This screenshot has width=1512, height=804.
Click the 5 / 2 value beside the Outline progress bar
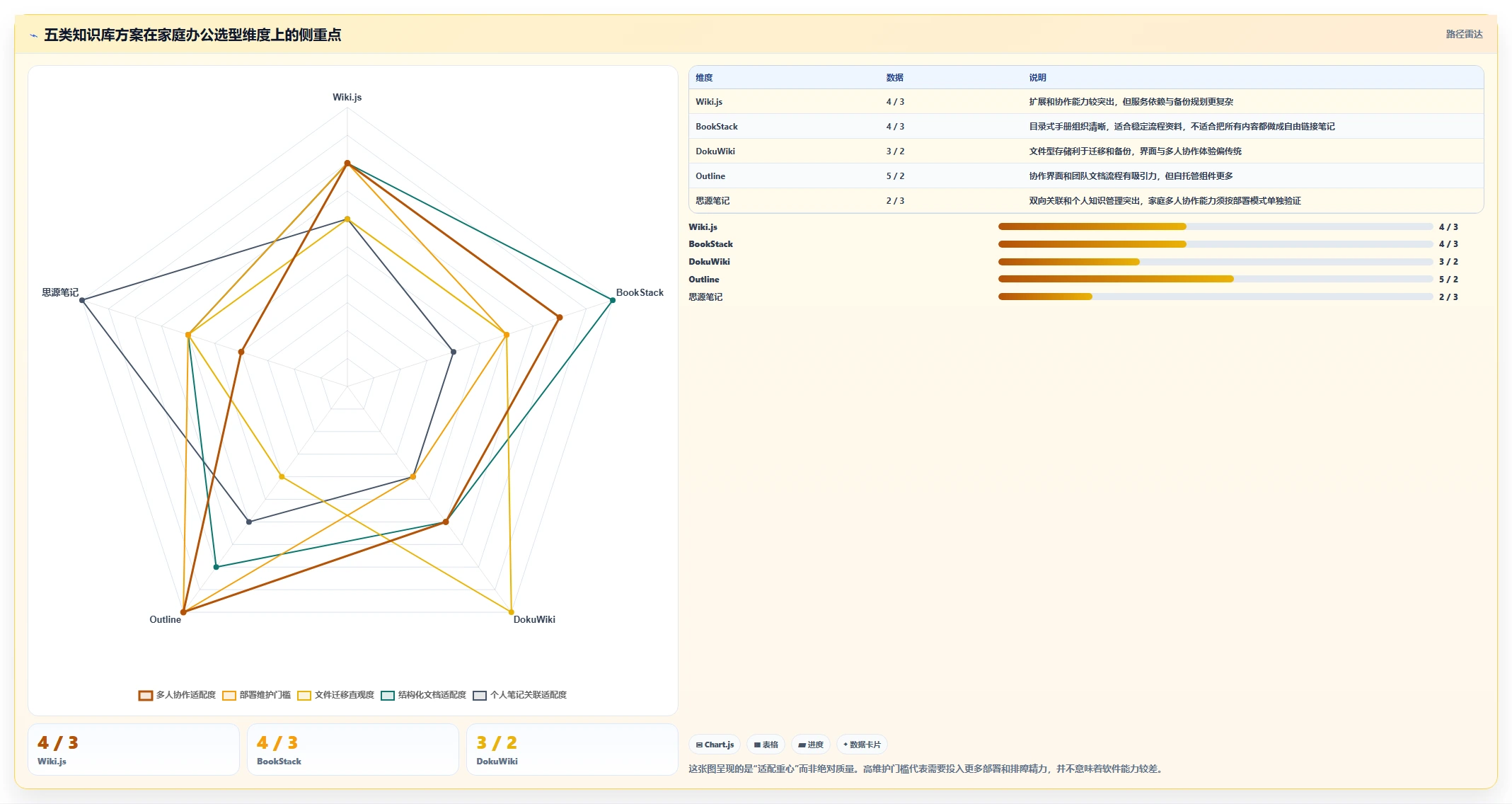[x=1448, y=280]
